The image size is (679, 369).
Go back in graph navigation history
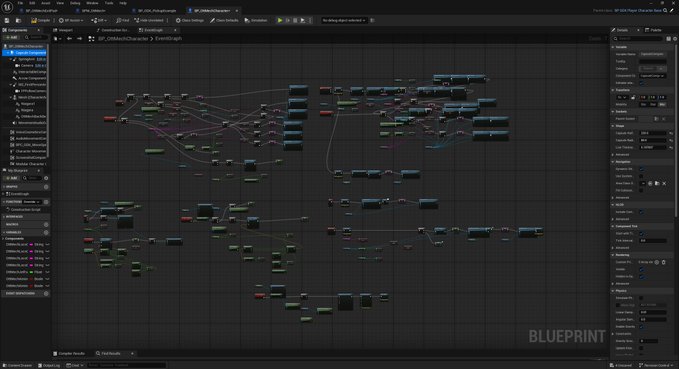point(69,39)
